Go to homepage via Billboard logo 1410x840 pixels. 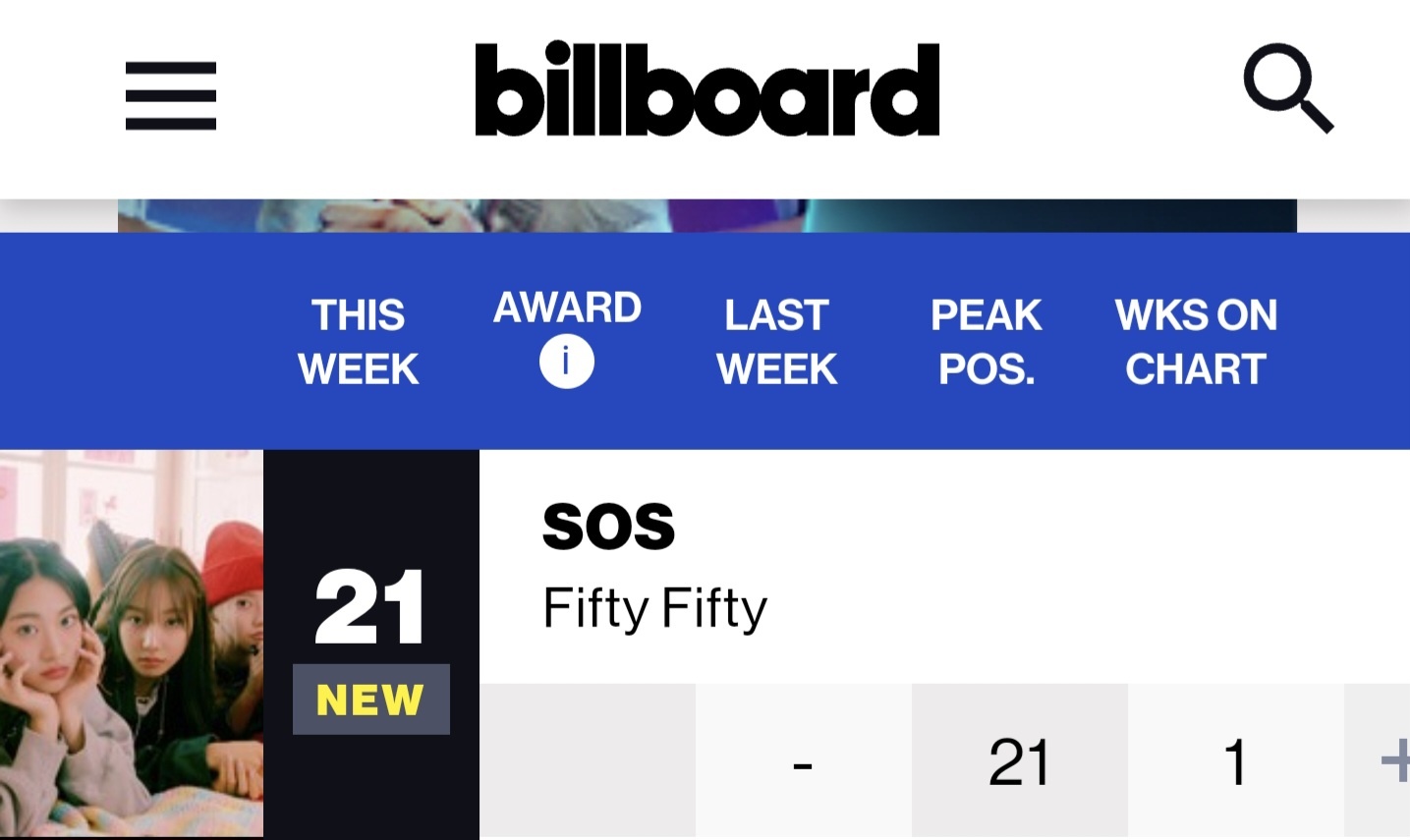706,88
